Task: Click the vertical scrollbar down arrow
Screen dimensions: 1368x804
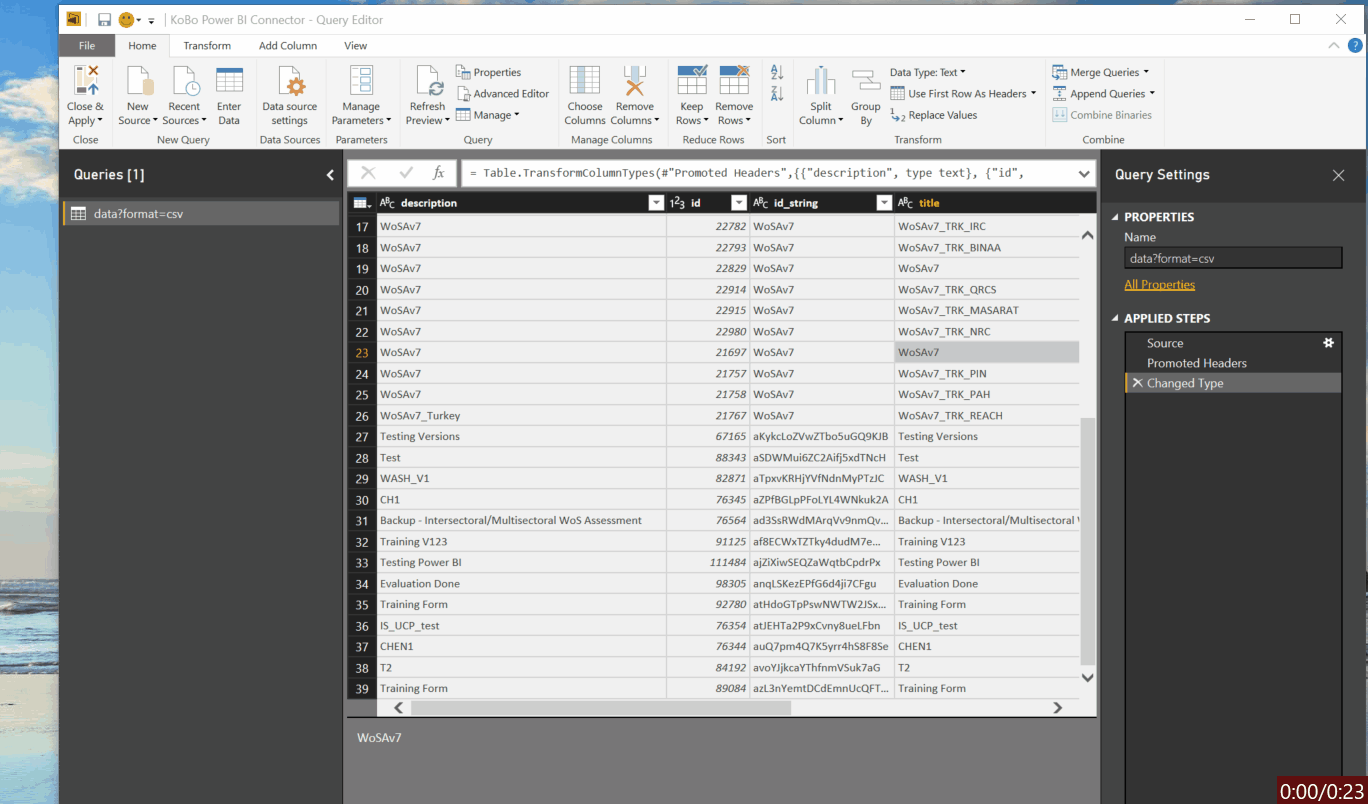Action: [1088, 678]
